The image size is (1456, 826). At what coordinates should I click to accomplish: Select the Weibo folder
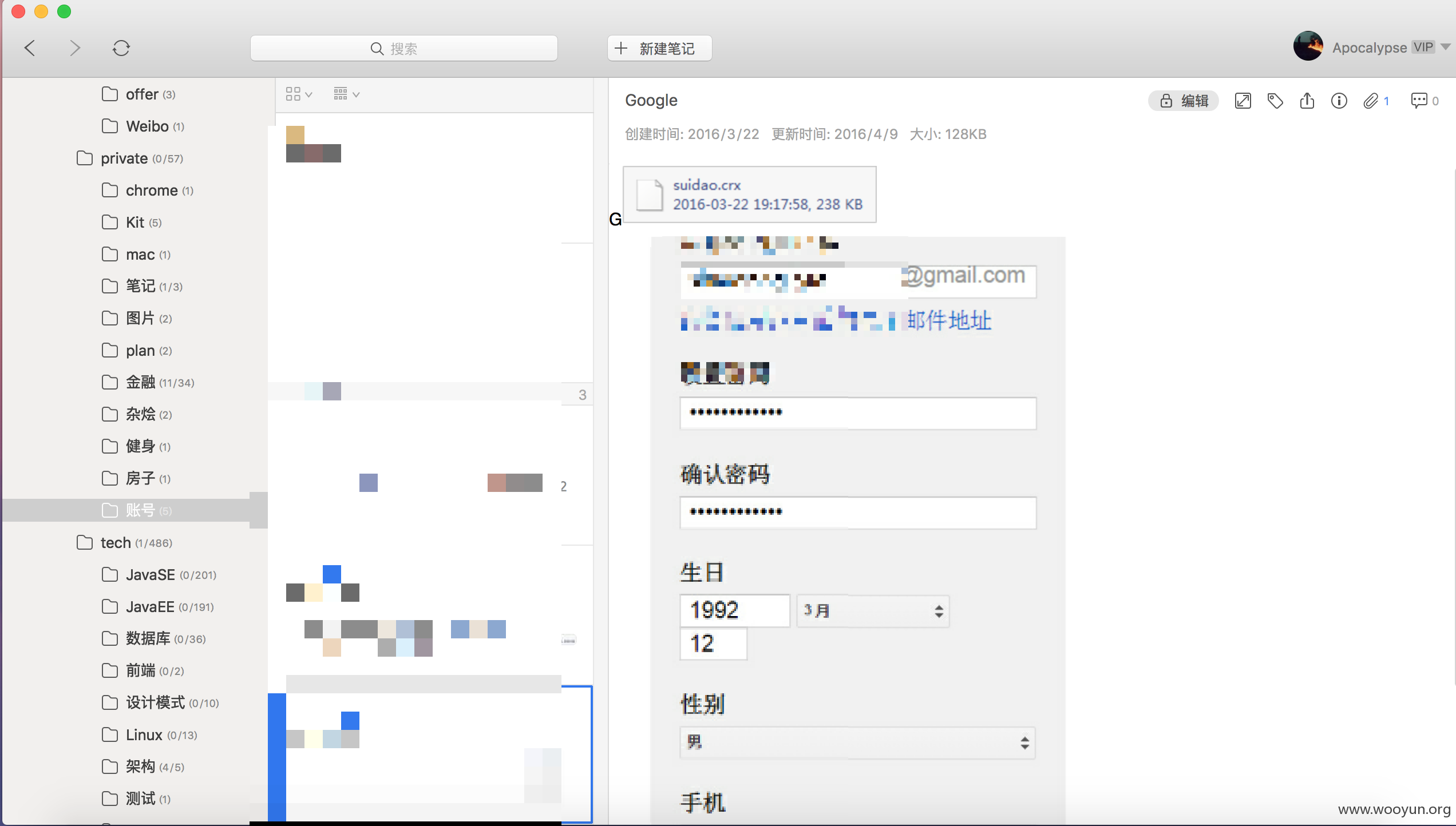pos(143,126)
